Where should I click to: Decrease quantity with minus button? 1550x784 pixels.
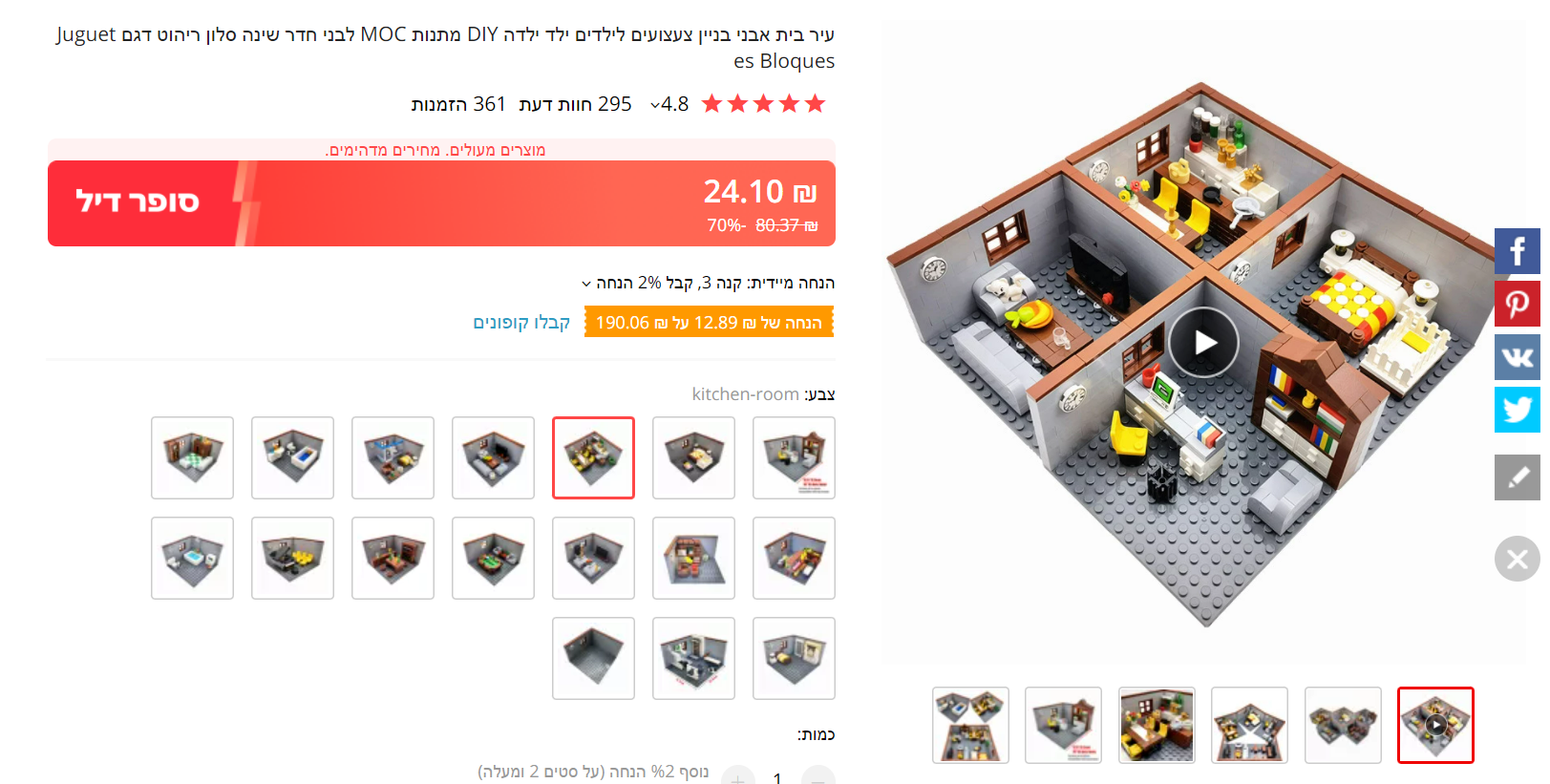(x=817, y=777)
